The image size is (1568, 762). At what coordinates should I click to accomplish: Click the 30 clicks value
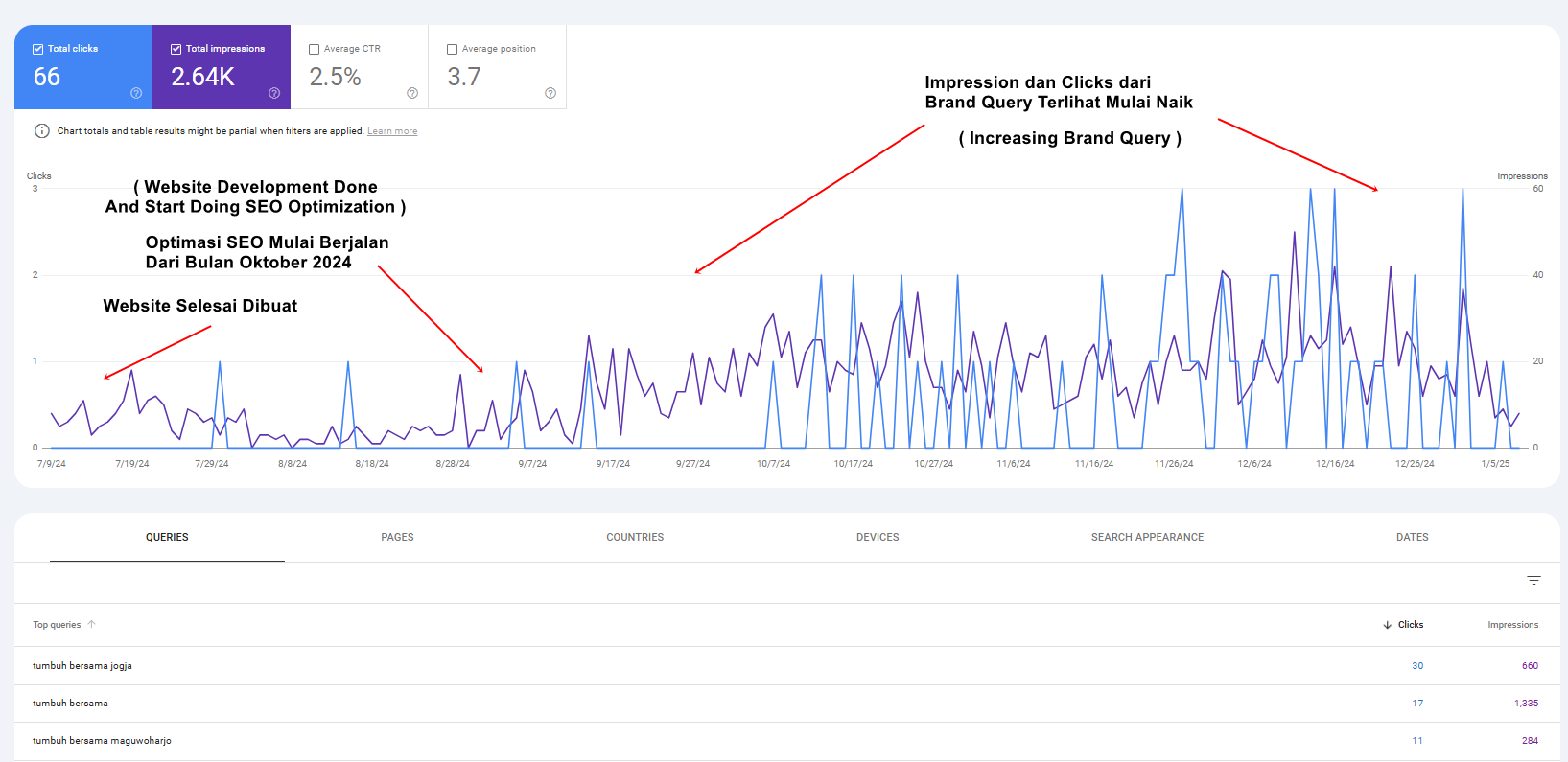(1417, 666)
